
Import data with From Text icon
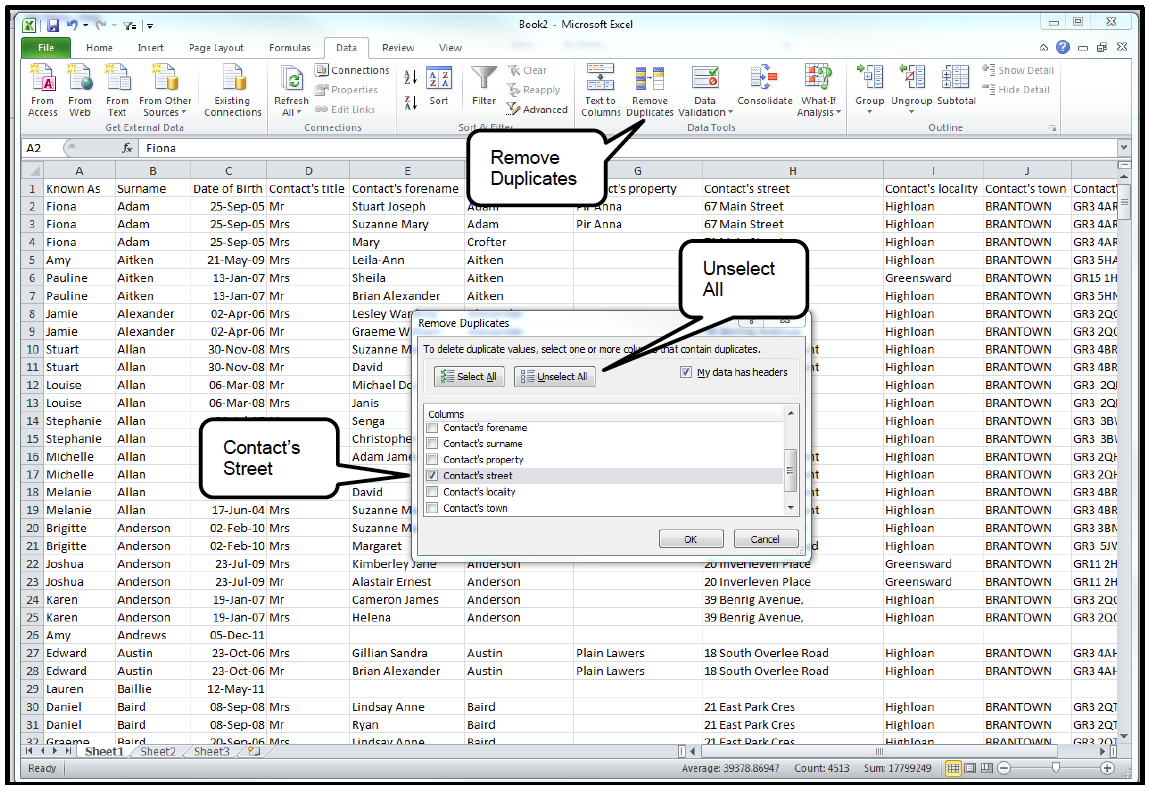point(117,89)
